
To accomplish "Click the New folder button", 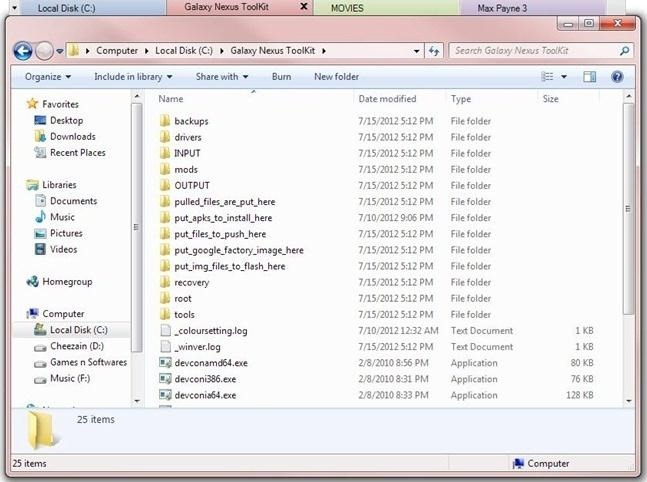I will click(x=336, y=77).
